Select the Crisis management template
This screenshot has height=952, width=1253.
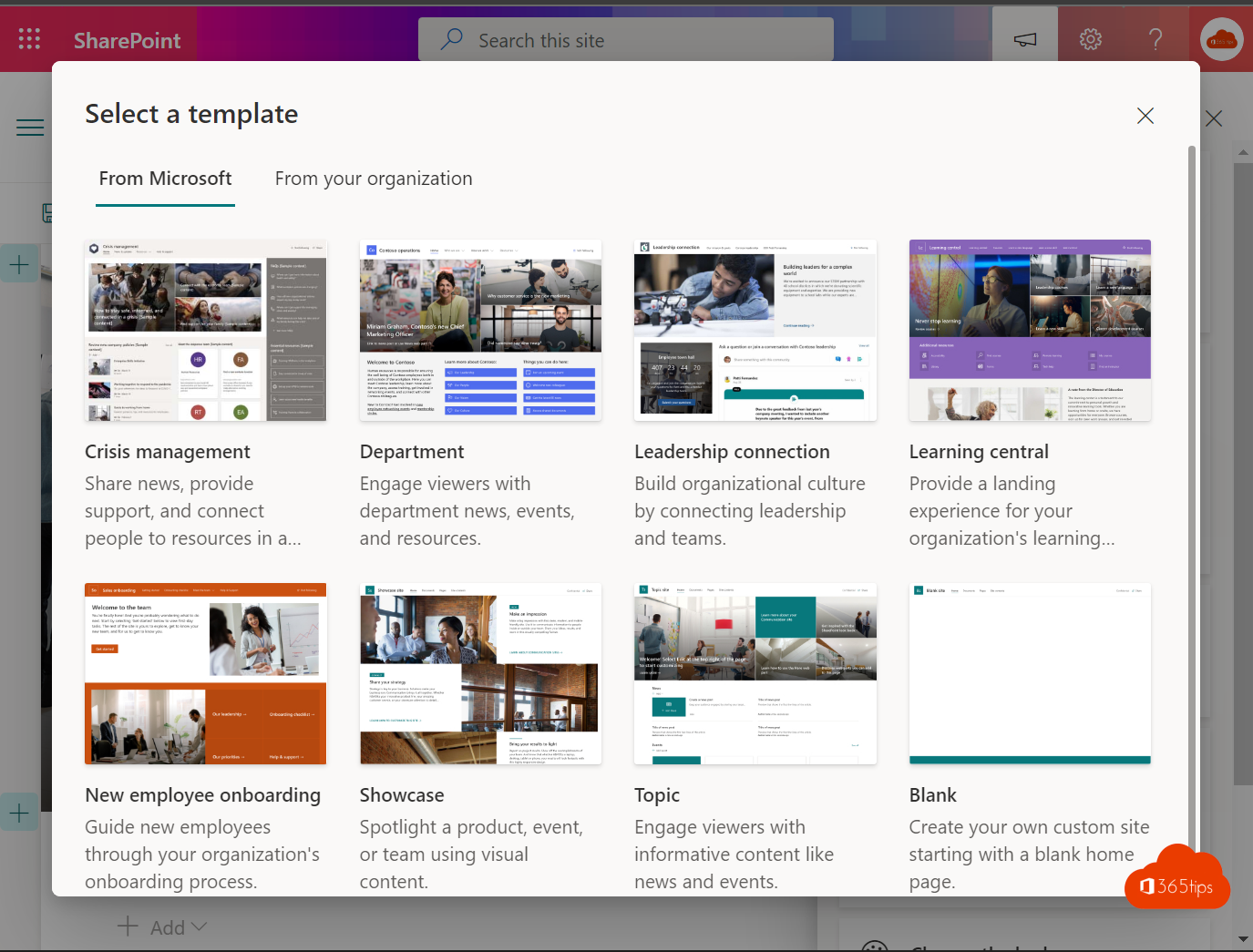pos(205,330)
